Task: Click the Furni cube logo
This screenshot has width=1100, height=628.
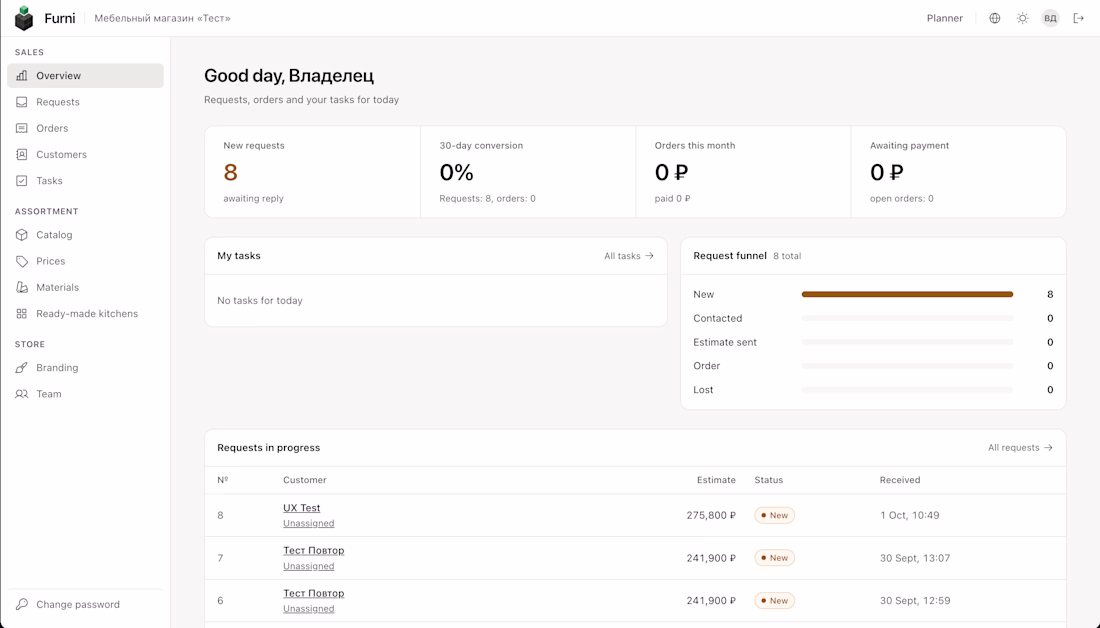Action: tap(24, 18)
